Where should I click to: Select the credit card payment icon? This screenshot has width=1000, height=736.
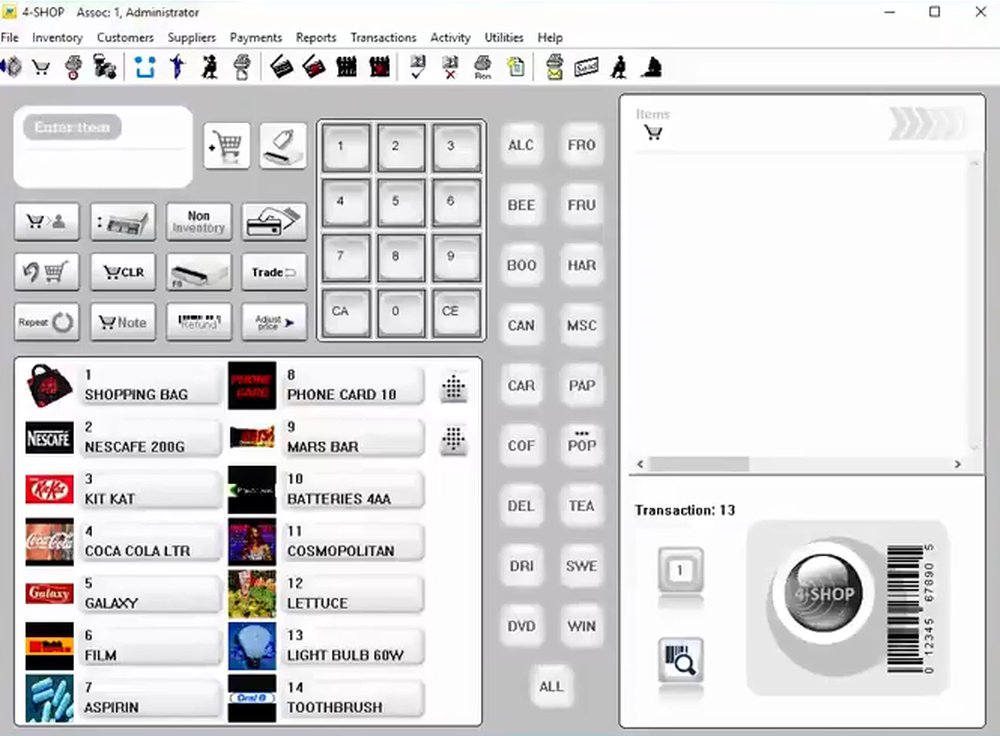(x=274, y=221)
